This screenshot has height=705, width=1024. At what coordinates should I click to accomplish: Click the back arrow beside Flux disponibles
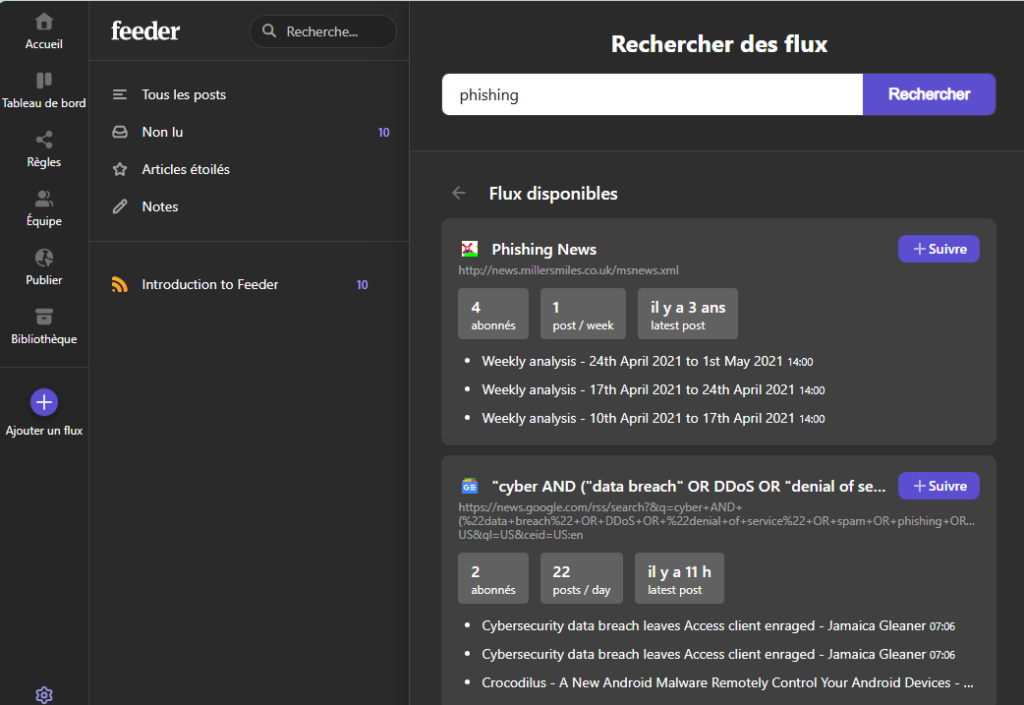(x=459, y=193)
